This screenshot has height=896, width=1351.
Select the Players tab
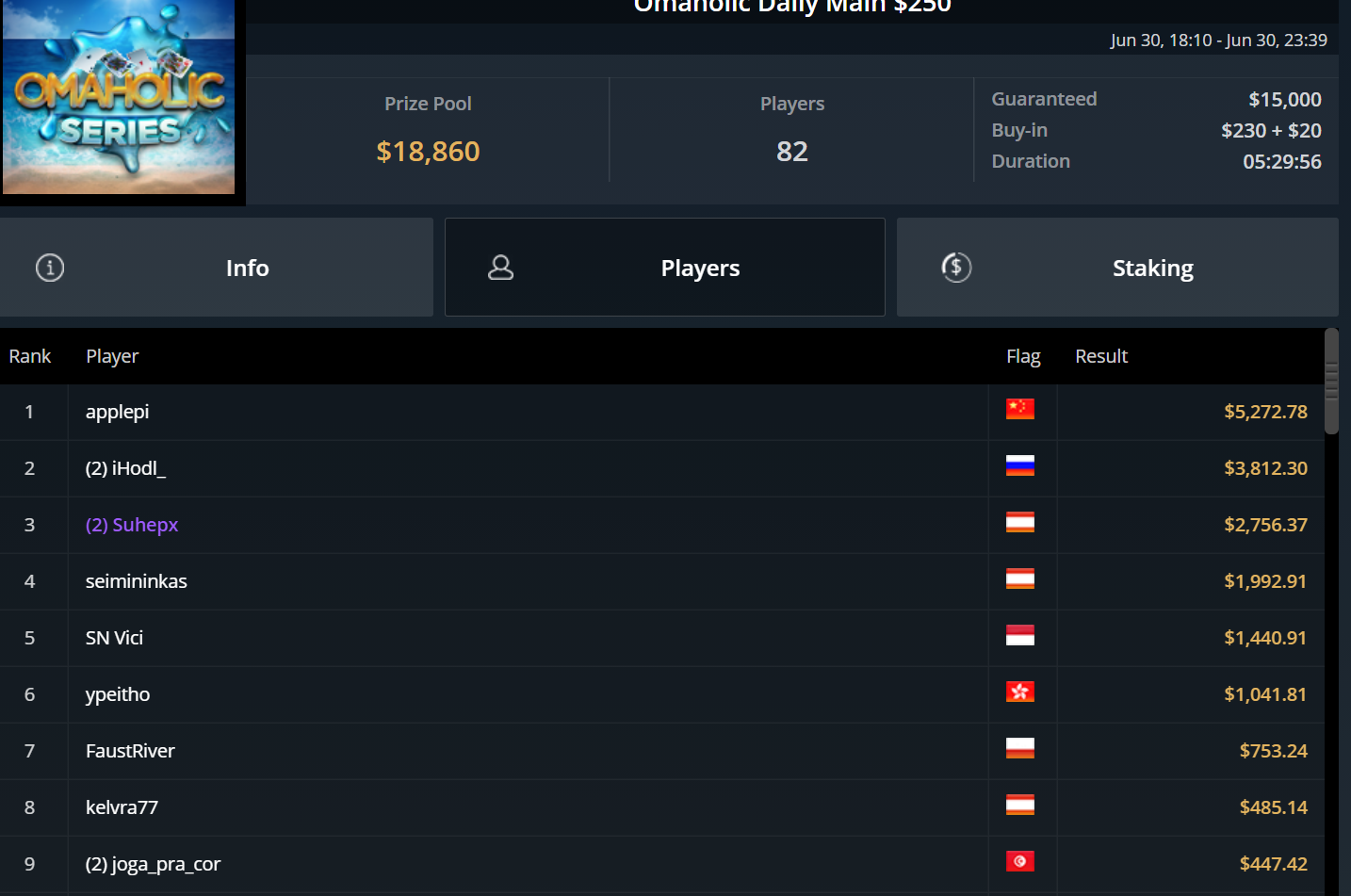click(x=665, y=268)
